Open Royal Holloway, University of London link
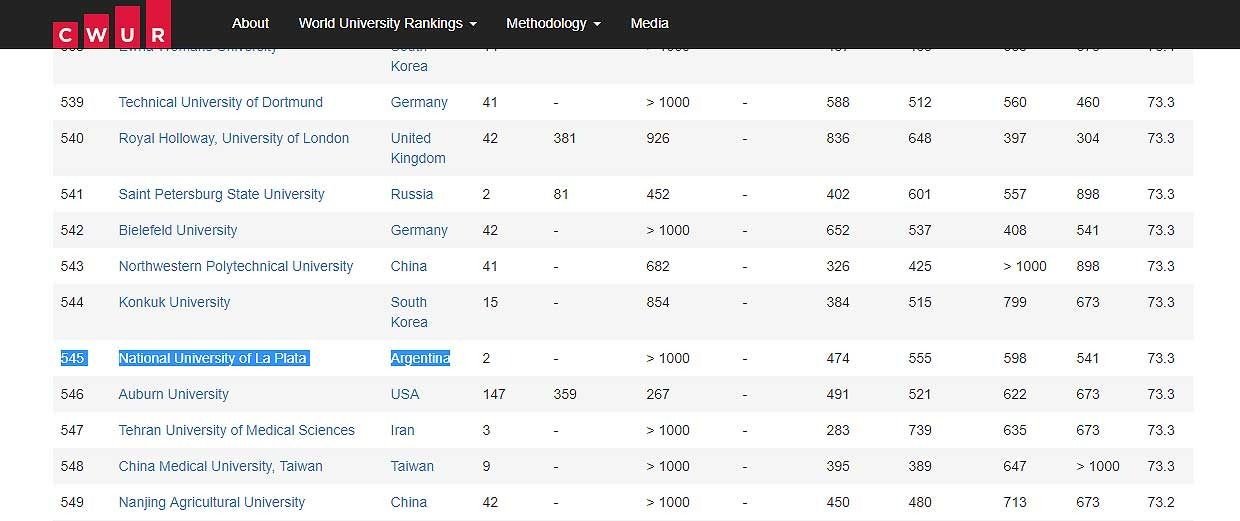This screenshot has height=521, width=1240. tap(234, 138)
